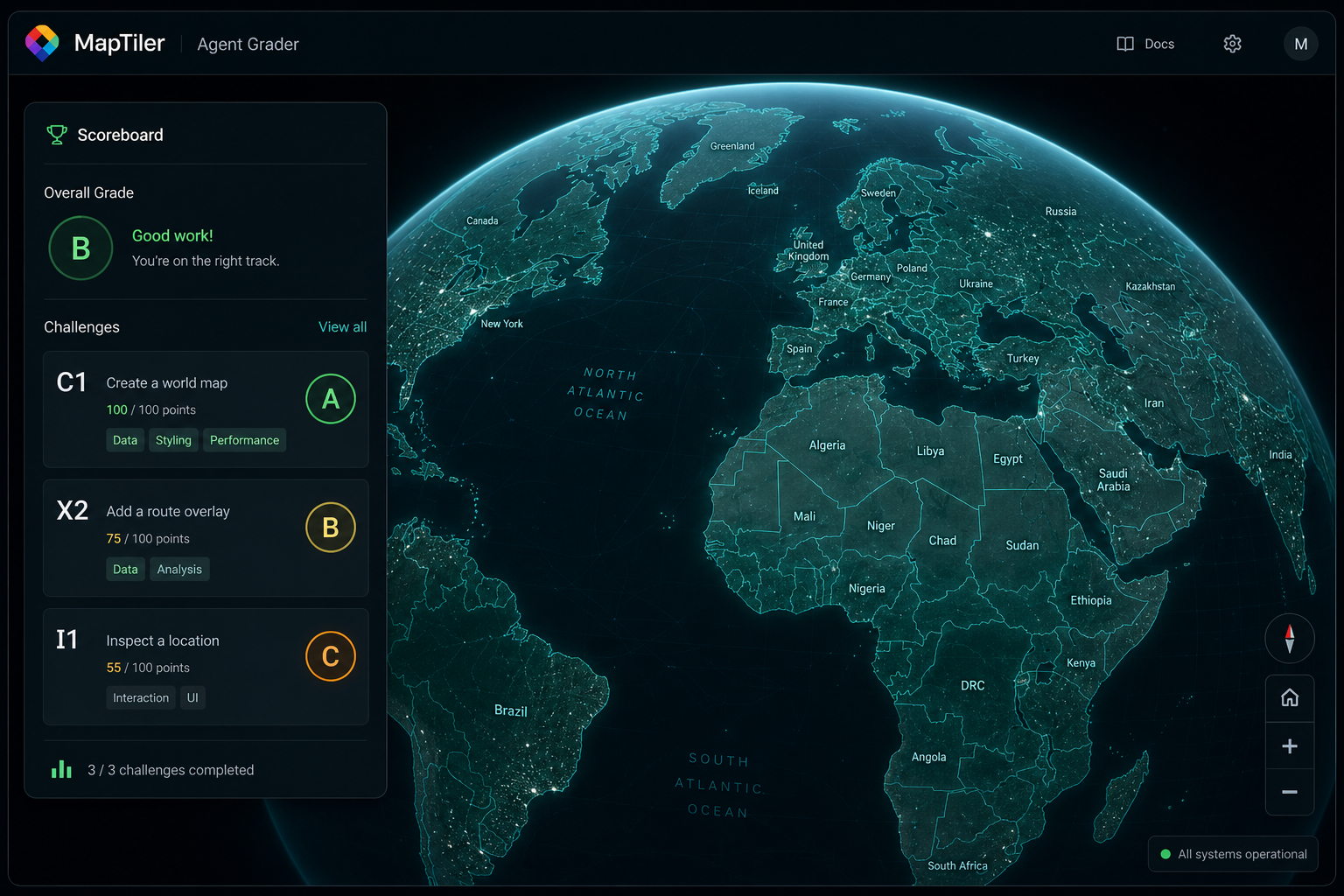1344x896 pixels.
Task: Click the India map label
Action: coord(1280,455)
